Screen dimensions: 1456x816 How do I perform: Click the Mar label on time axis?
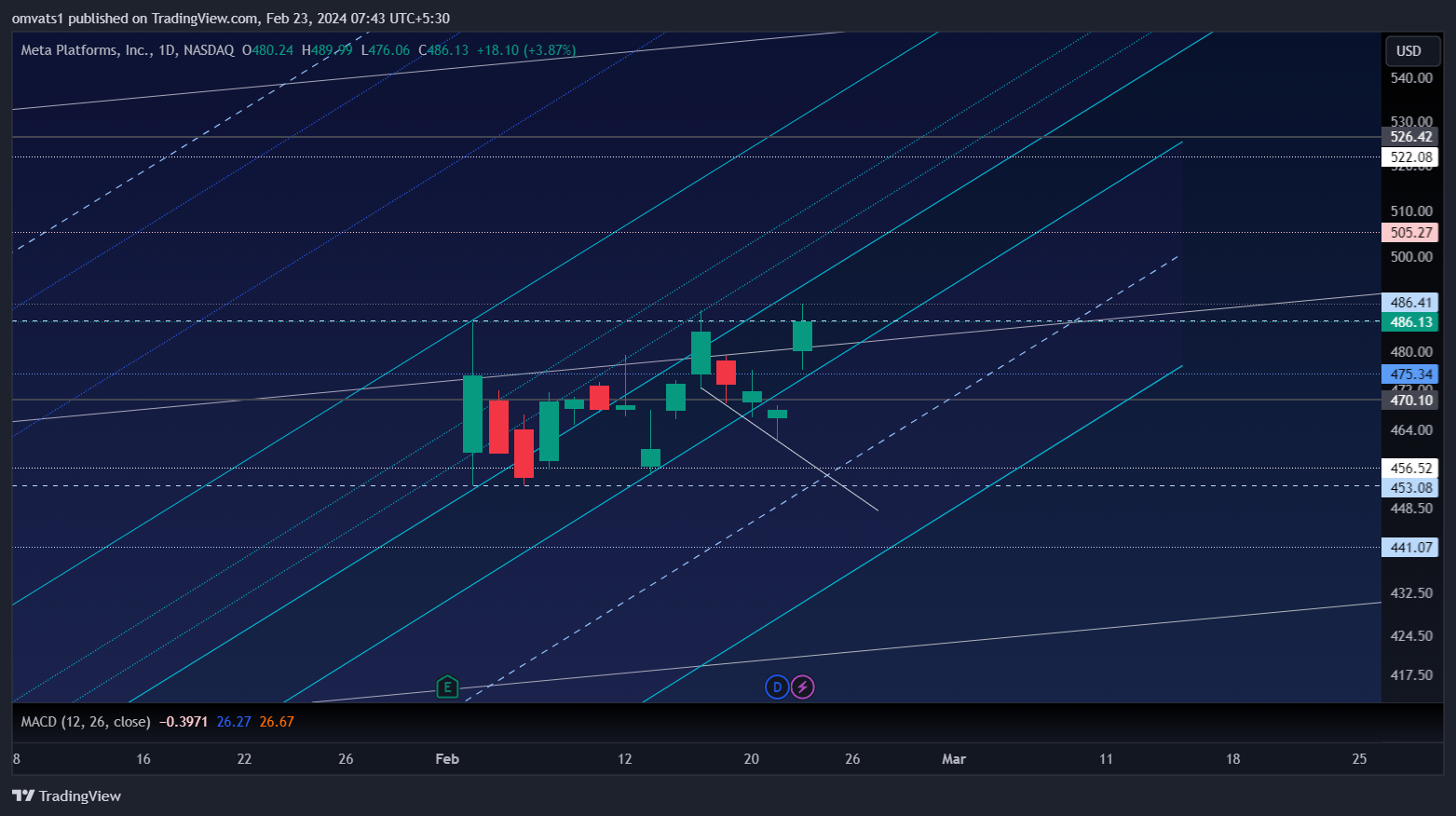(954, 759)
